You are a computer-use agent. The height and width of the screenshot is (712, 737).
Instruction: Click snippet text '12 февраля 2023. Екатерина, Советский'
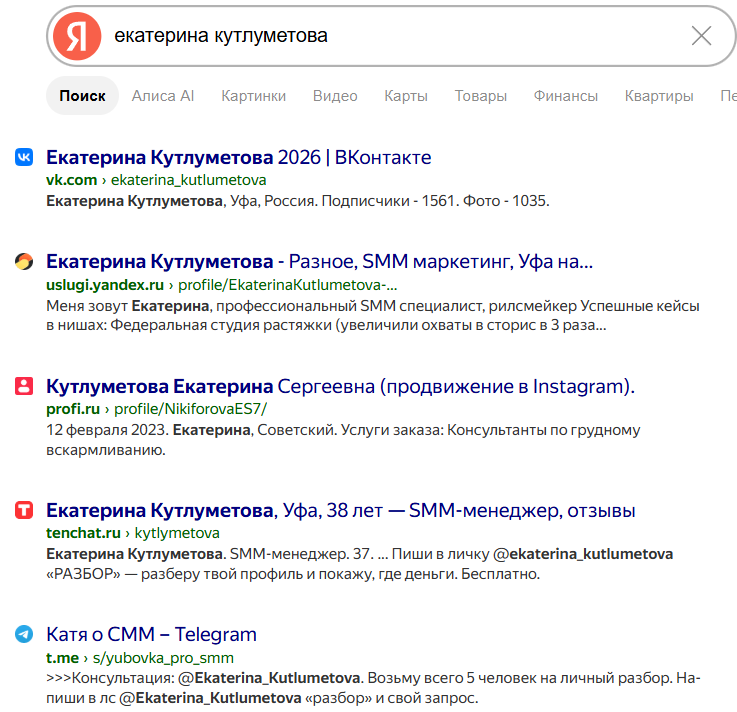click(192, 430)
